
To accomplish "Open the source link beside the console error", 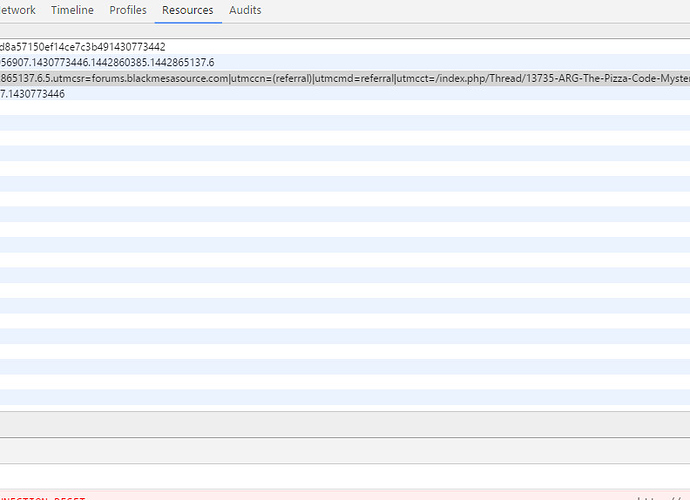I will click(664, 497).
